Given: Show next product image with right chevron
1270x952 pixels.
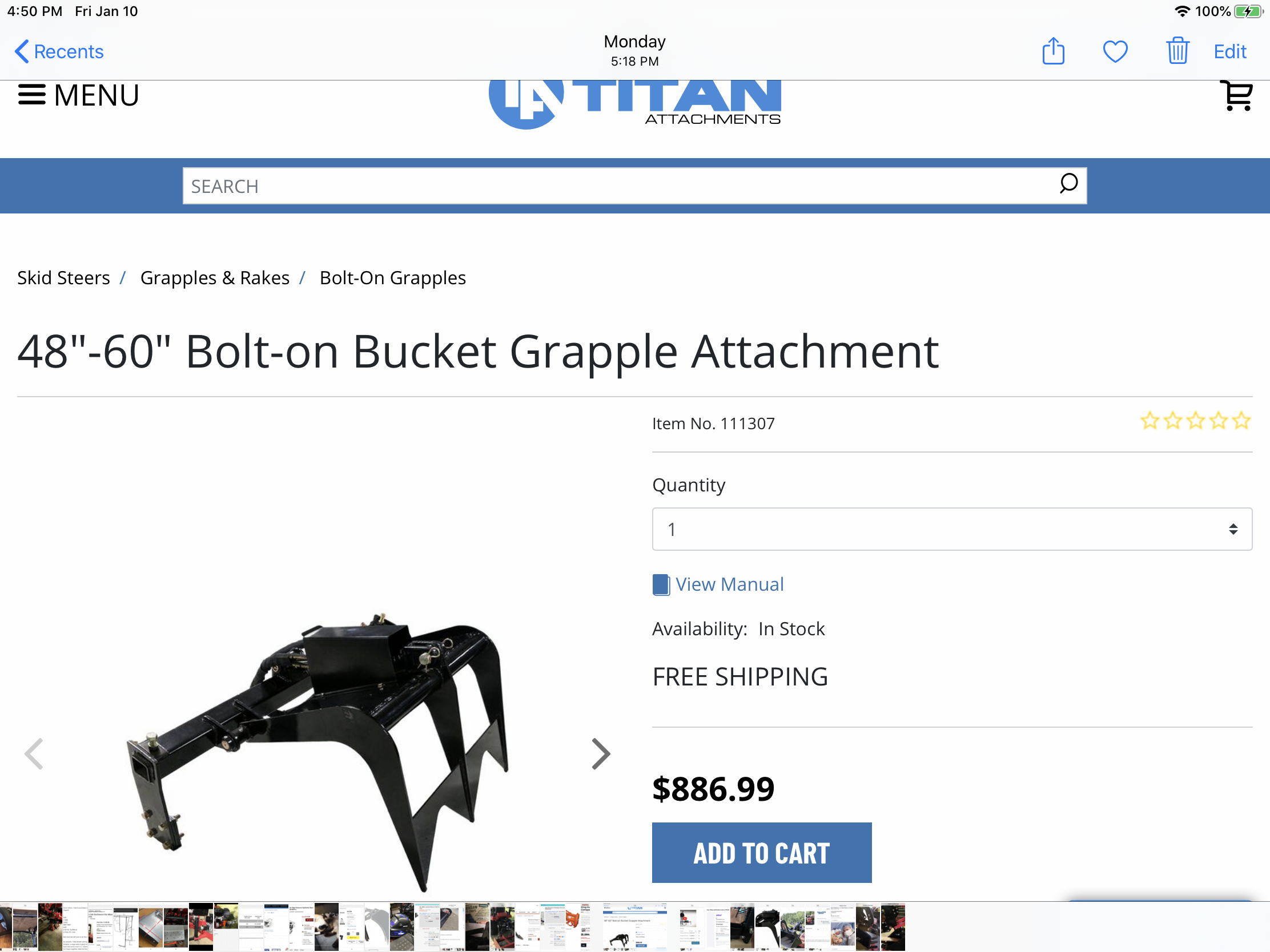Looking at the screenshot, I should [x=601, y=754].
